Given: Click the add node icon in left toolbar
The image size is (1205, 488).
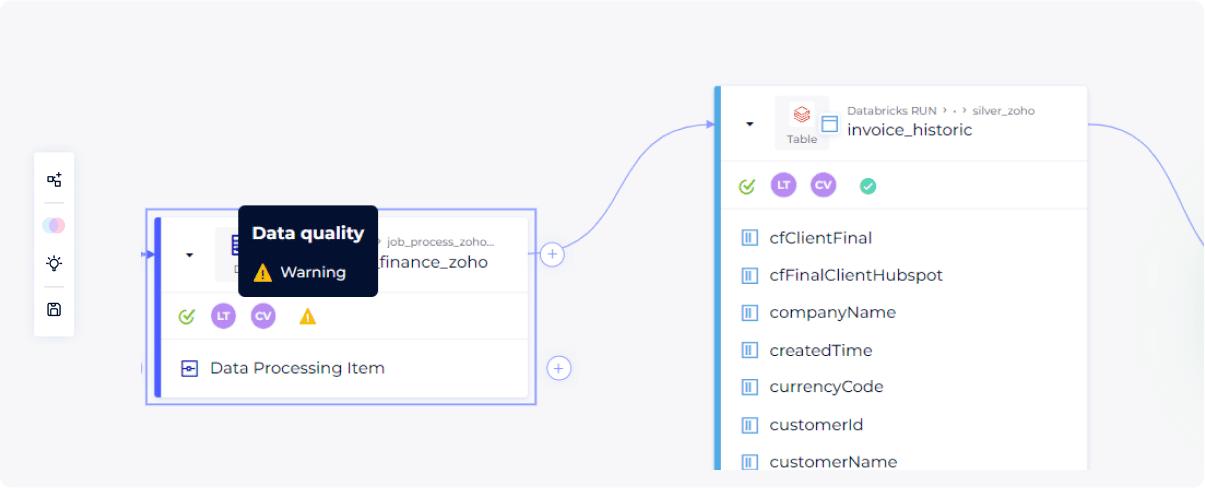Looking at the screenshot, I should pyautogui.click(x=54, y=180).
